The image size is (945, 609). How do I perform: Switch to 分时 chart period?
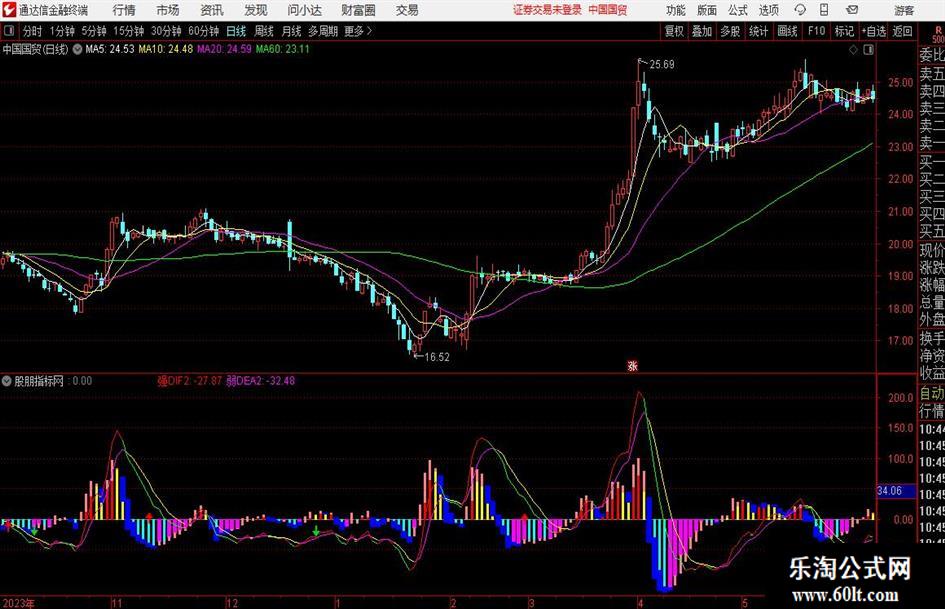coord(32,31)
